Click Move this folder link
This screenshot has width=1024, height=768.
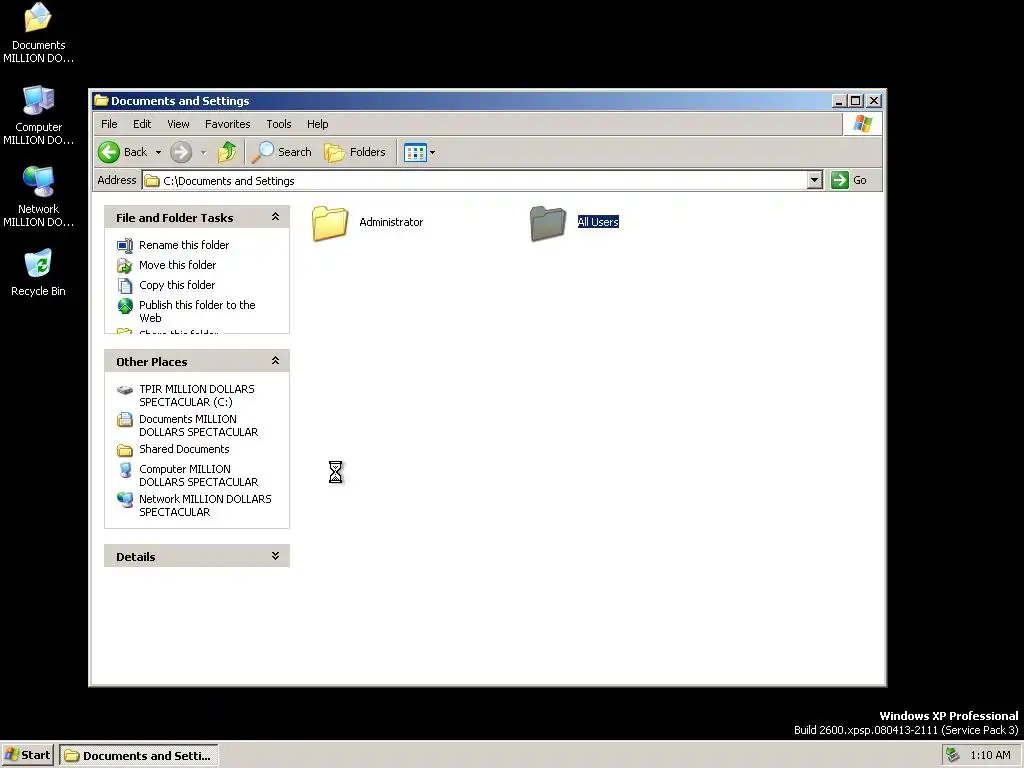point(178,265)
